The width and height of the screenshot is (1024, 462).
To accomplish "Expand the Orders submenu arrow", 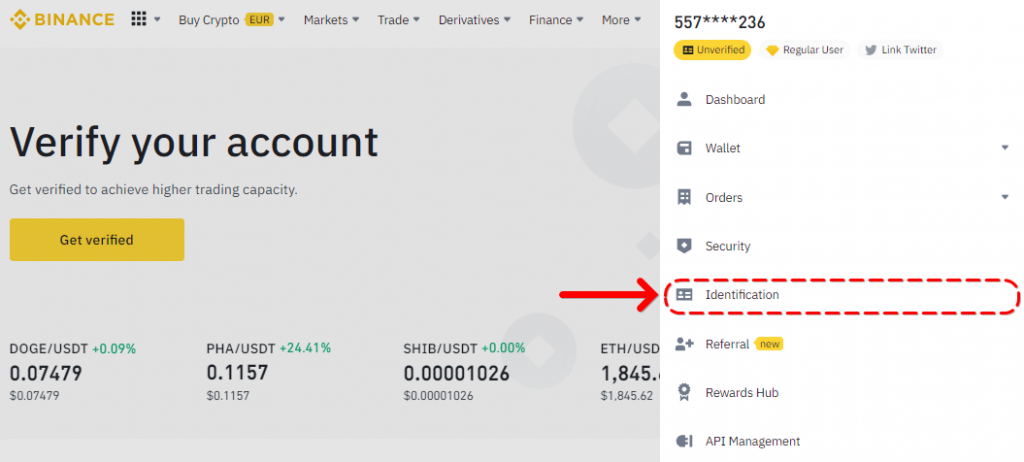I will pyautogui.click(x=1004, y=197).
